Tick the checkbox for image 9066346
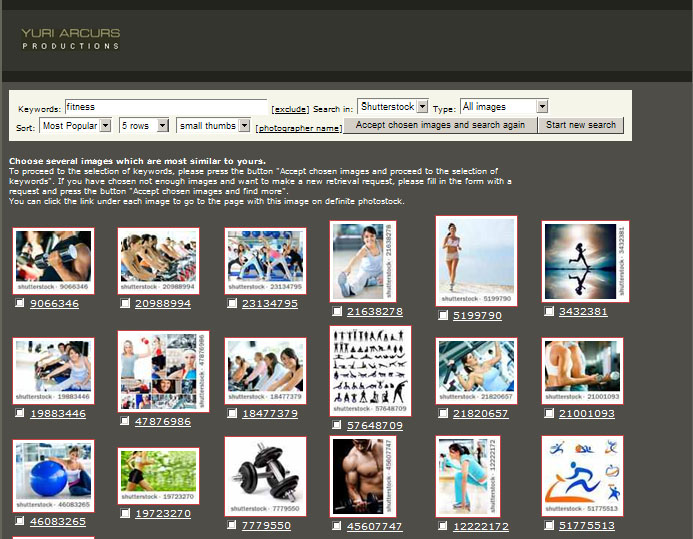693x539 pixels. (21, 303)
